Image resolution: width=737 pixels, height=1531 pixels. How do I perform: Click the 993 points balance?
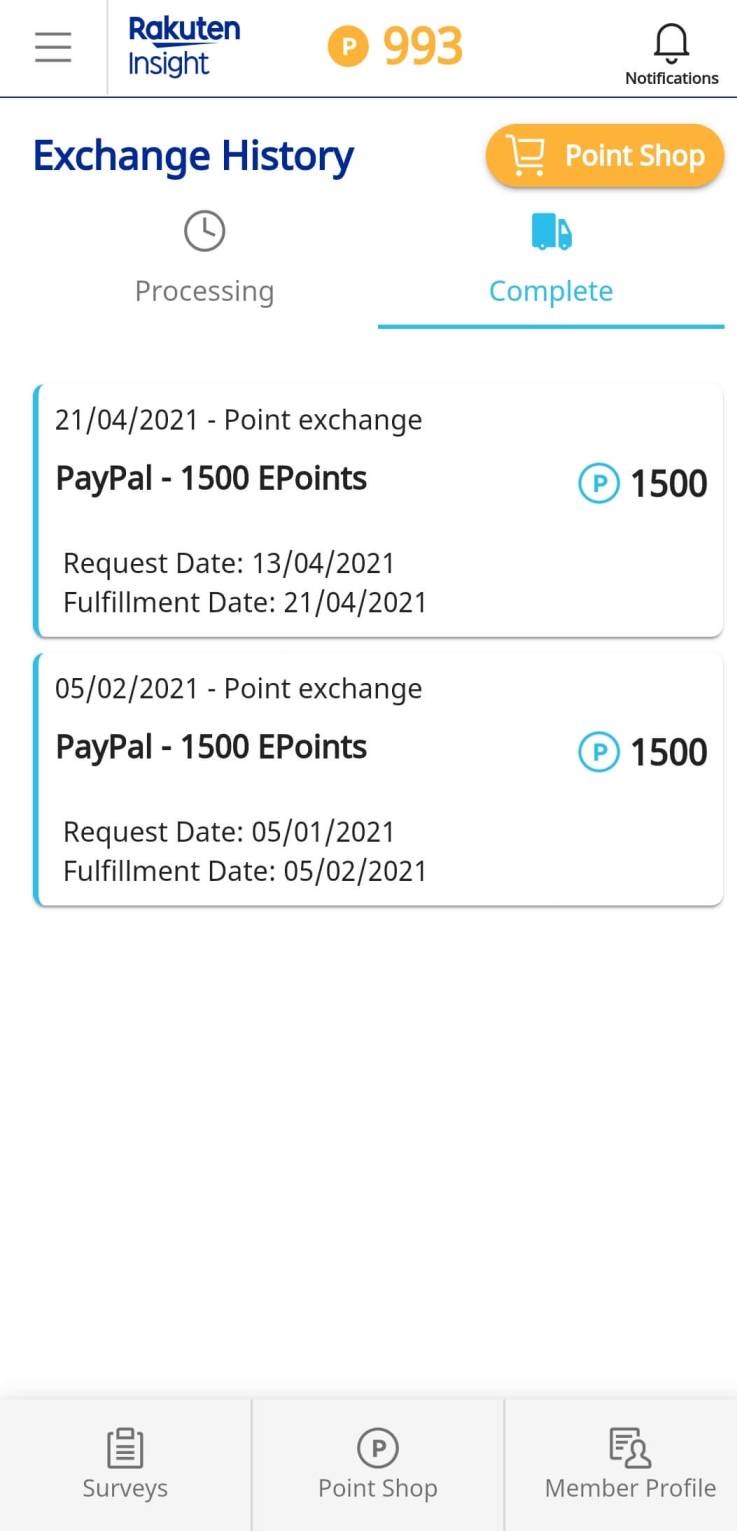422,47
